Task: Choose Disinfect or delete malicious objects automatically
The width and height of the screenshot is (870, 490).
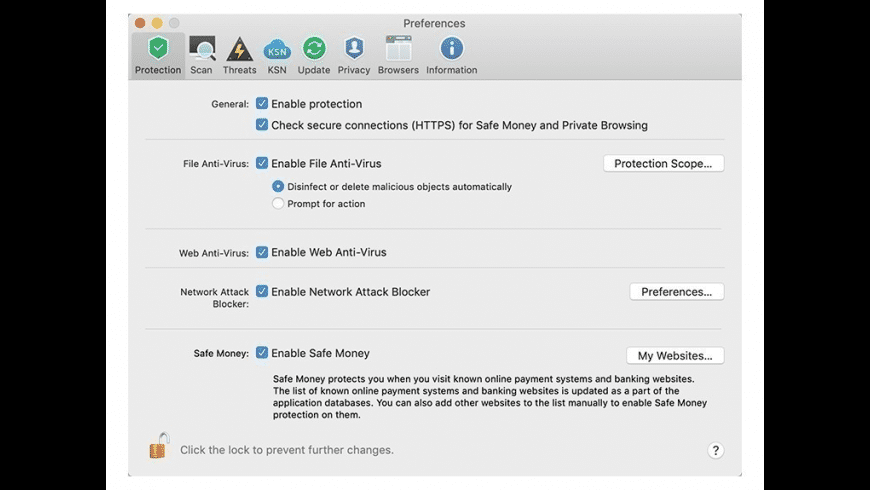Action: click(x=278, y=187)
